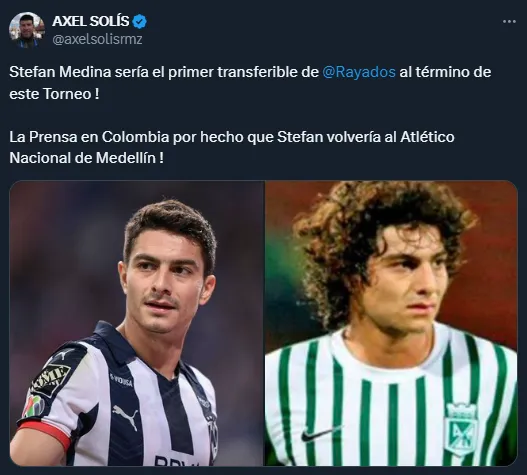Click the Liga MX patch on the sleeve
Viewport: 527px width, 475px height.
coord(33,406)
